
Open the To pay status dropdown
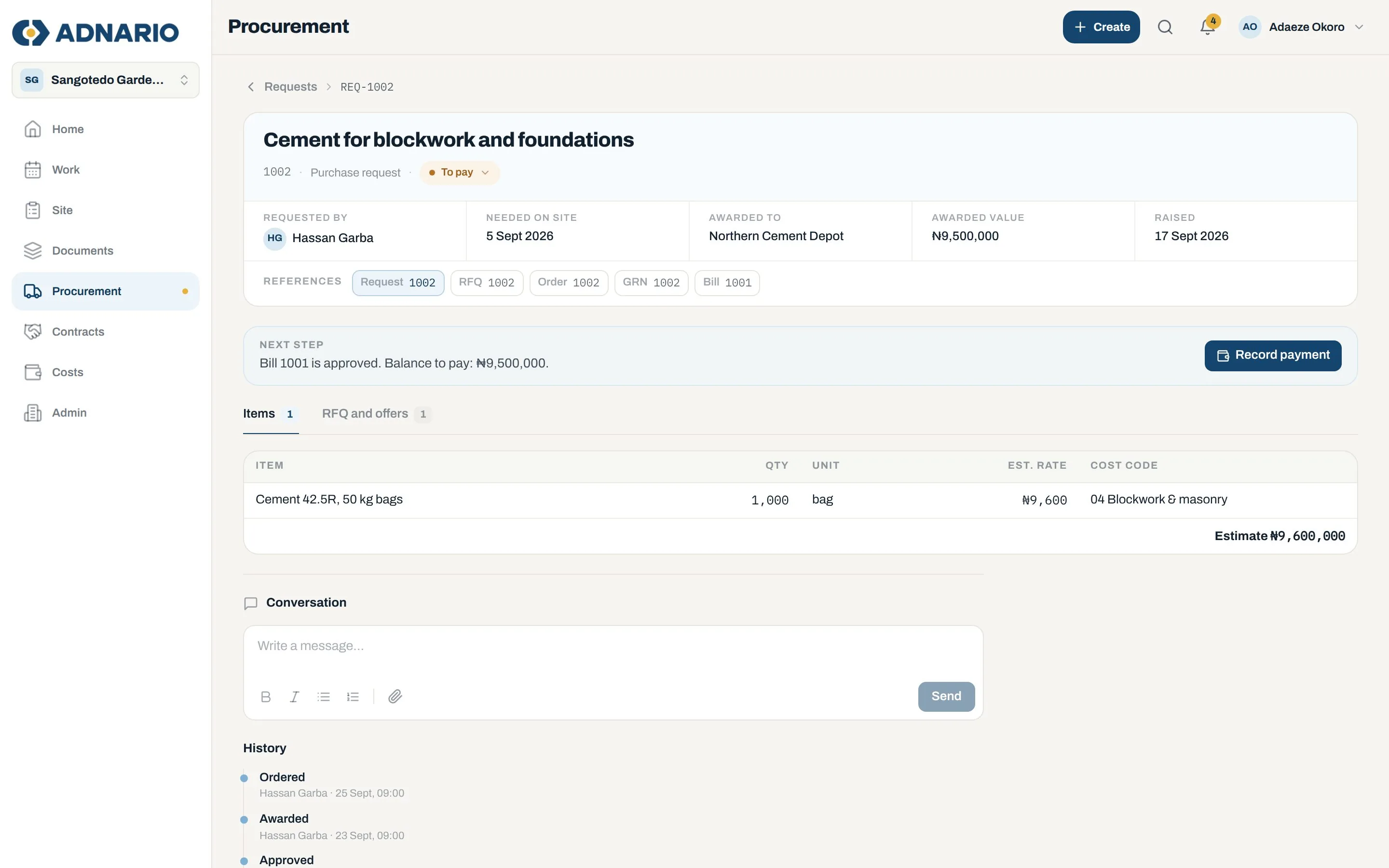pyautogui.click(x=460, y=173)
